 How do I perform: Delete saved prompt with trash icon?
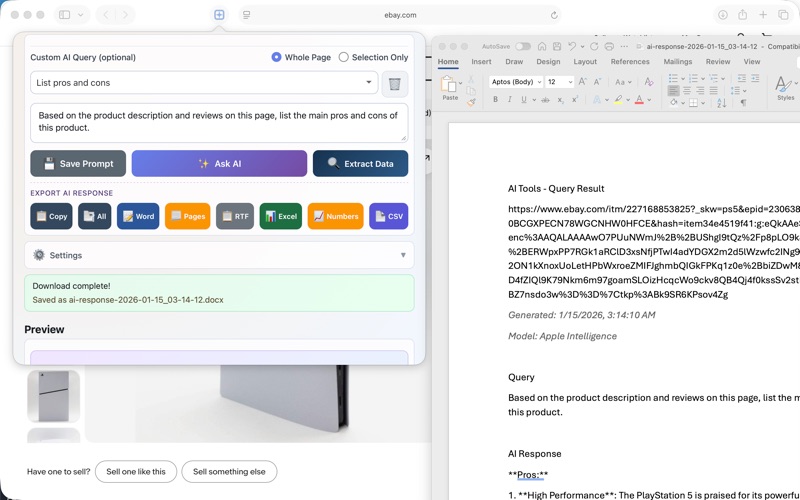[x=394, y=84]
